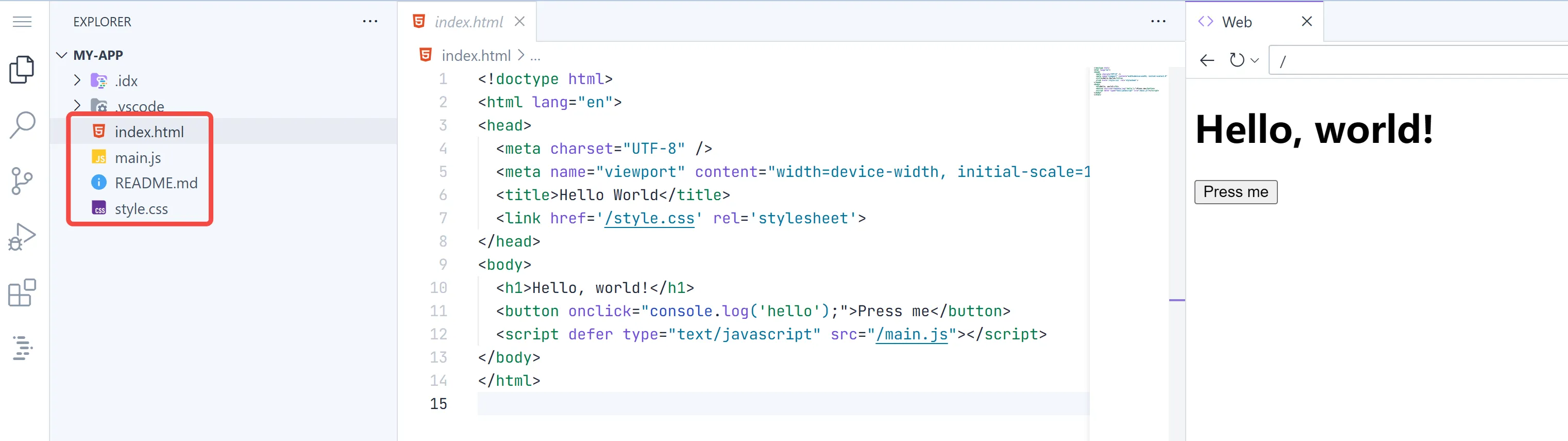Open the Explorer files view icon
The width and height of the screenshot is (1568, 441).
tap(23, 70)
